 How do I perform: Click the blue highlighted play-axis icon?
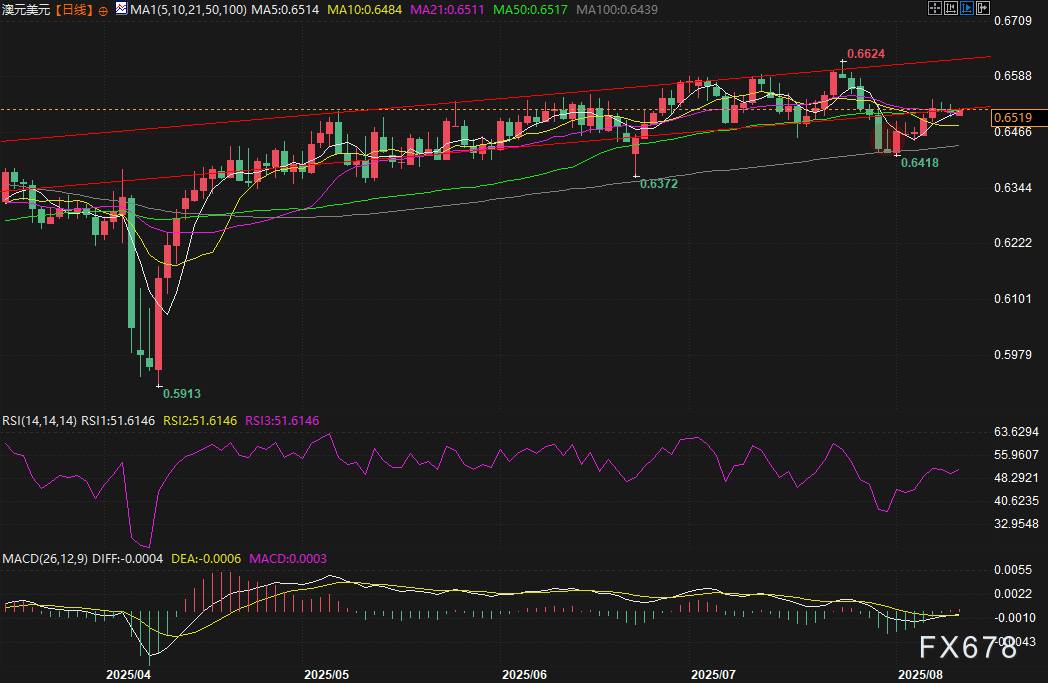tap(968, 8)
